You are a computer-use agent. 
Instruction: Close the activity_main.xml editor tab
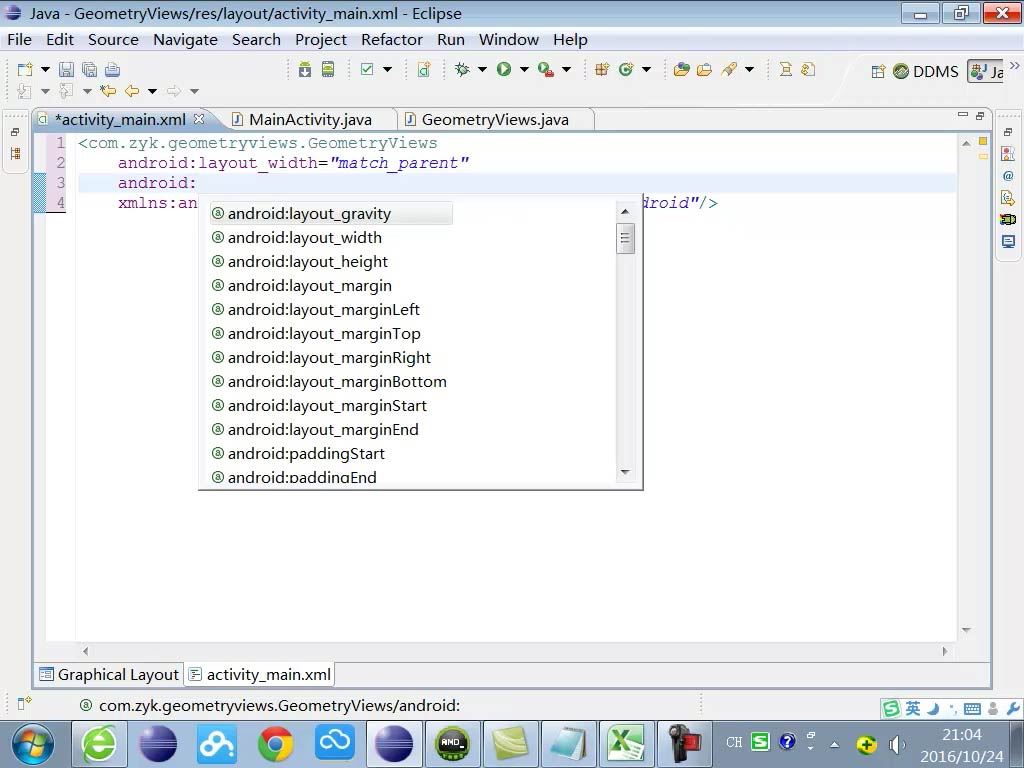click(199, 119)
